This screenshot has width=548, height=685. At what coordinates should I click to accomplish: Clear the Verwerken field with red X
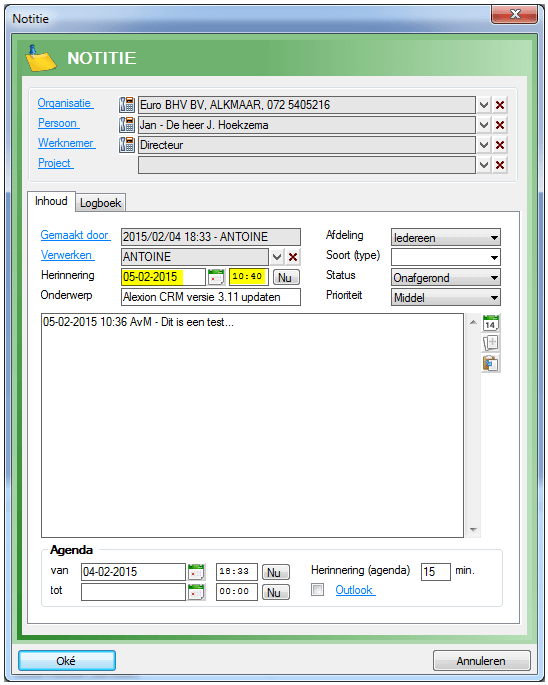tap(293, 257)
